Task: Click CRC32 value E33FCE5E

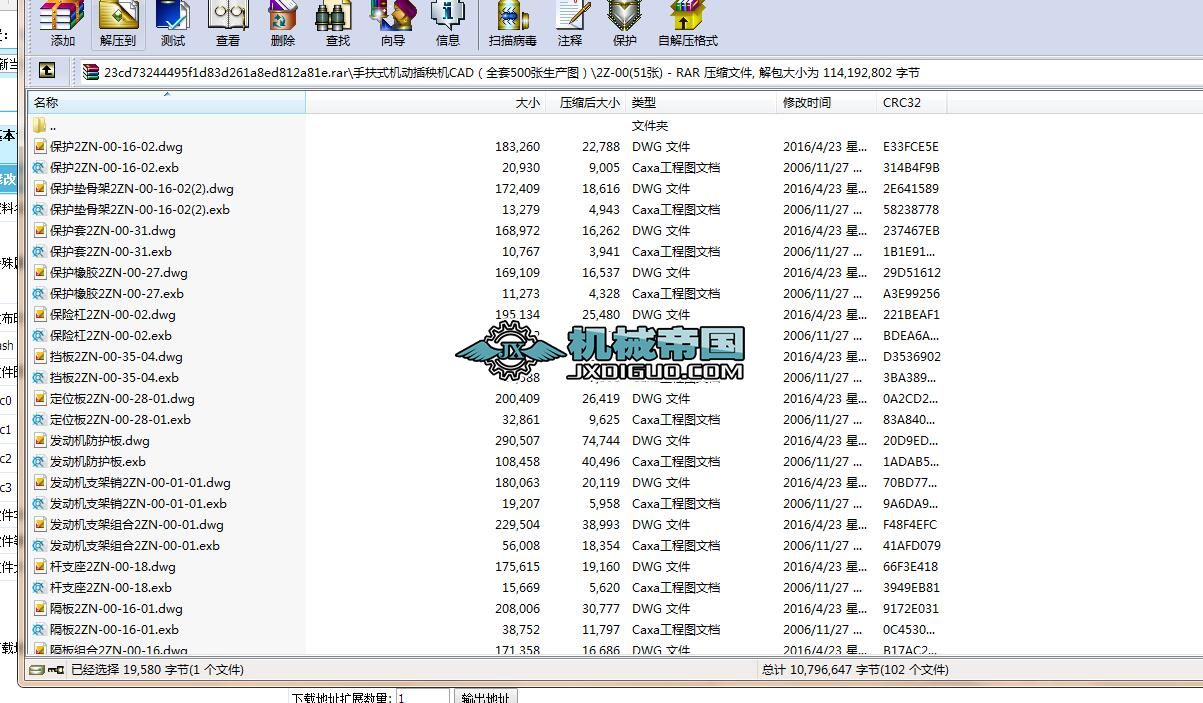Action: pyautogui.click(x=911, y=146)
